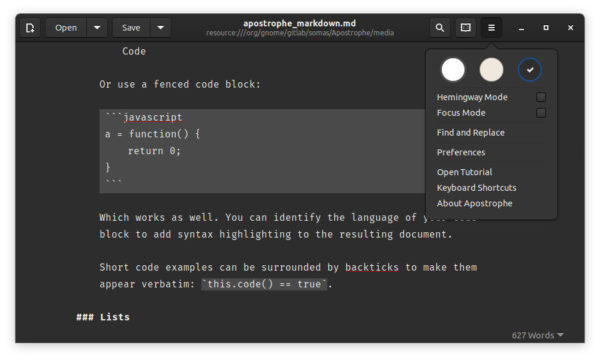
Task: Click the Focus Mode label
Action: [x=461, y=113]
